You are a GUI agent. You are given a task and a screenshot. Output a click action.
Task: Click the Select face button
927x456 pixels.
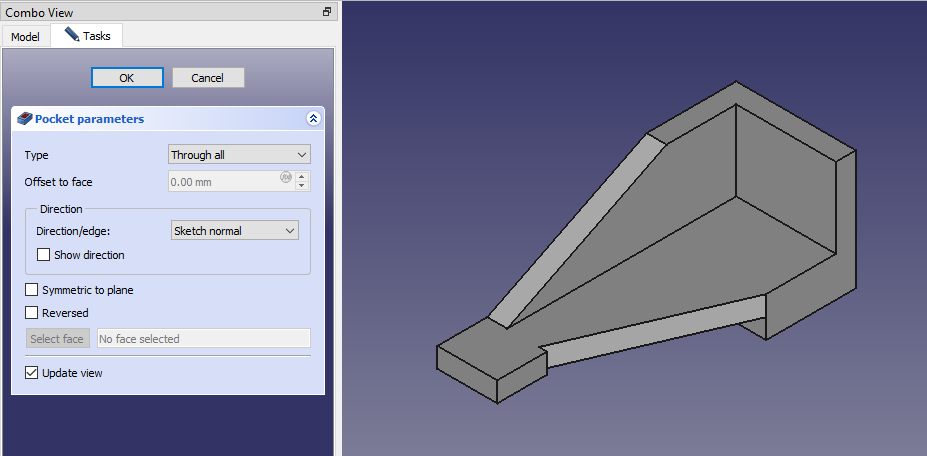(57, 339)
